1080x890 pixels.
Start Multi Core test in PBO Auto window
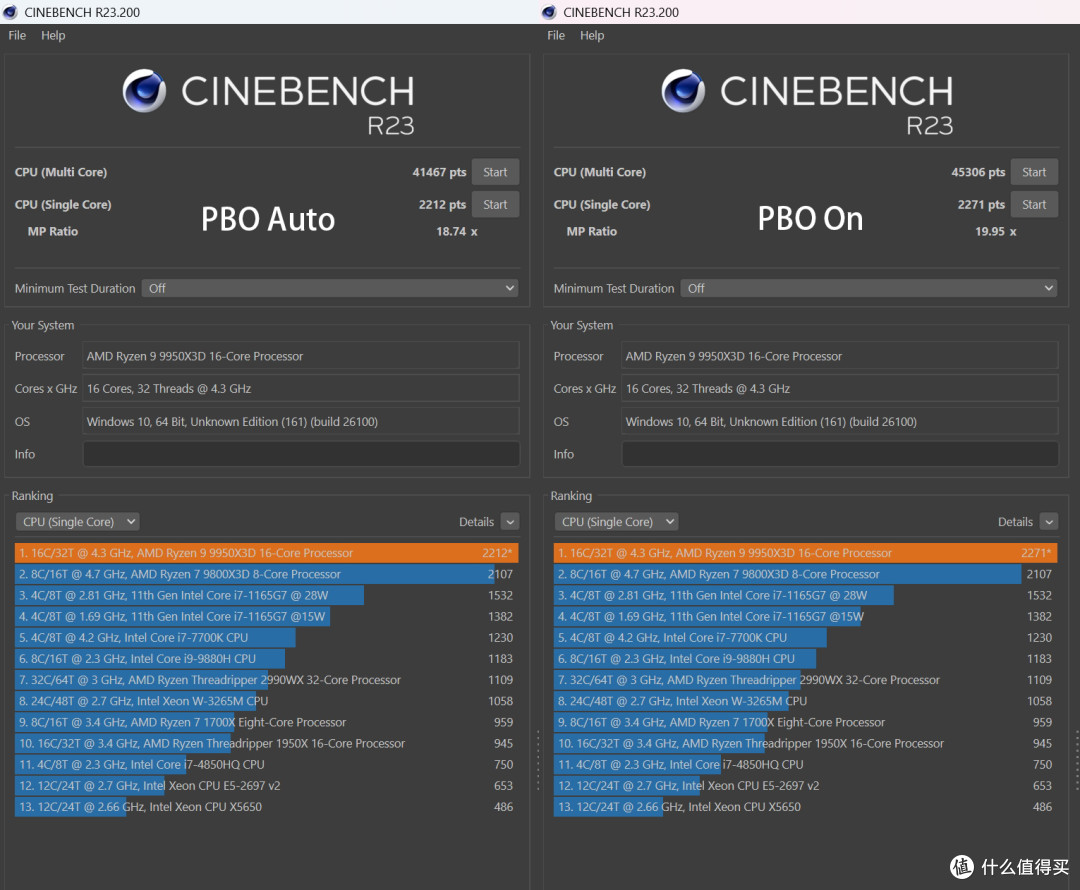coord(495,172)
